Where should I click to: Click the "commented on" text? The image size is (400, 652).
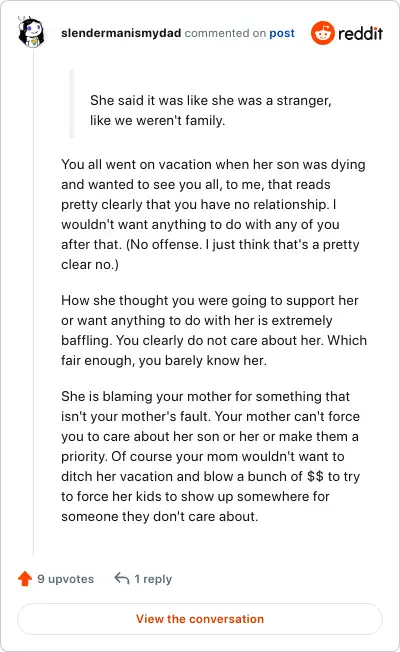tap(225, 33)
